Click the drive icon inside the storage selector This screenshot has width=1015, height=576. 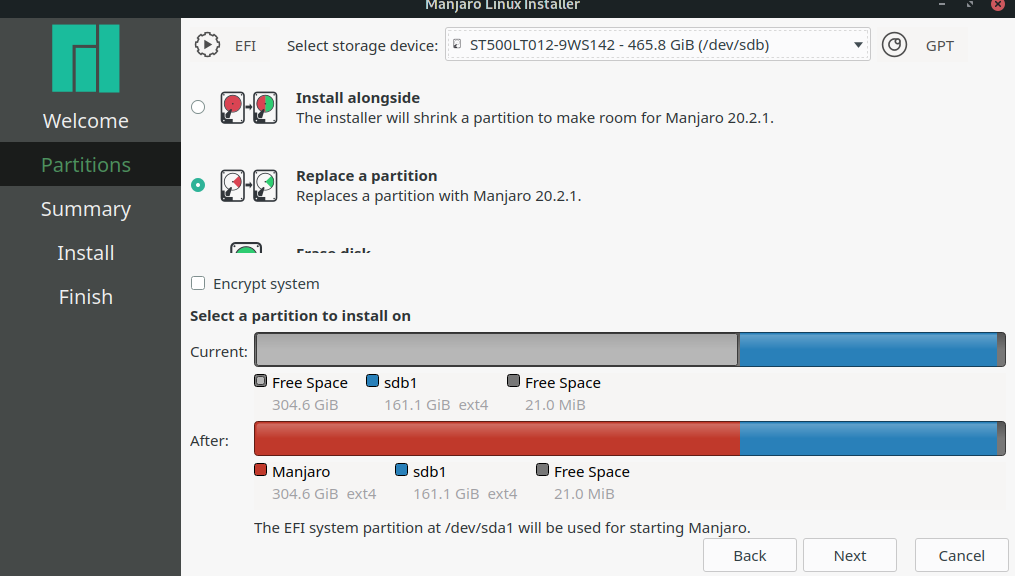pyautogui.click(x=457, y=44)
